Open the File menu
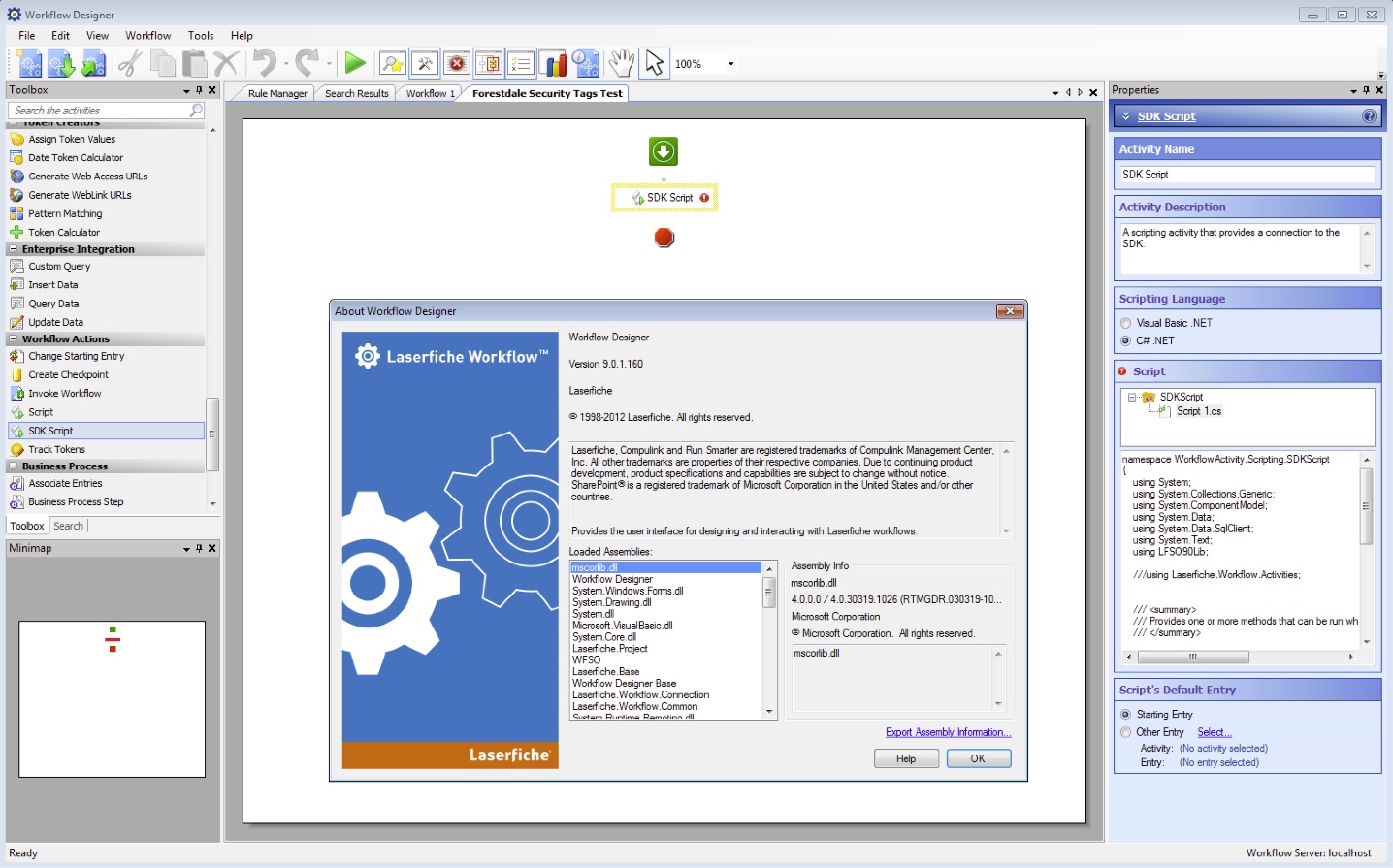1393x868 pixels. [27, 36]
